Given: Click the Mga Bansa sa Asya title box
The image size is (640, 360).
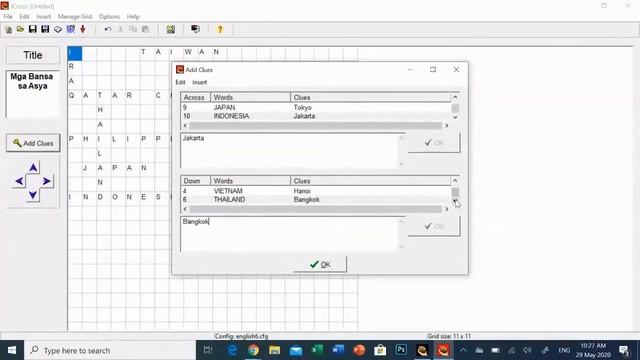Looking at the screenshot, I should (x=33, y=94).
